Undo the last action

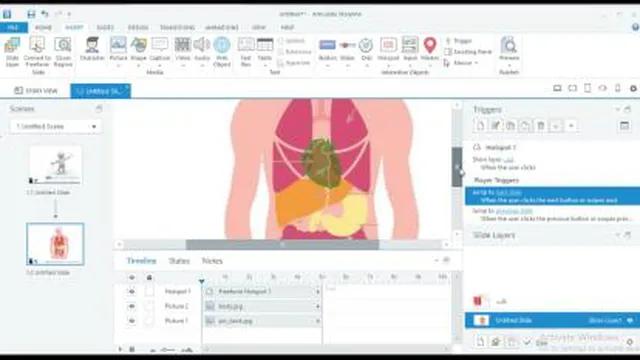(44, 14)
